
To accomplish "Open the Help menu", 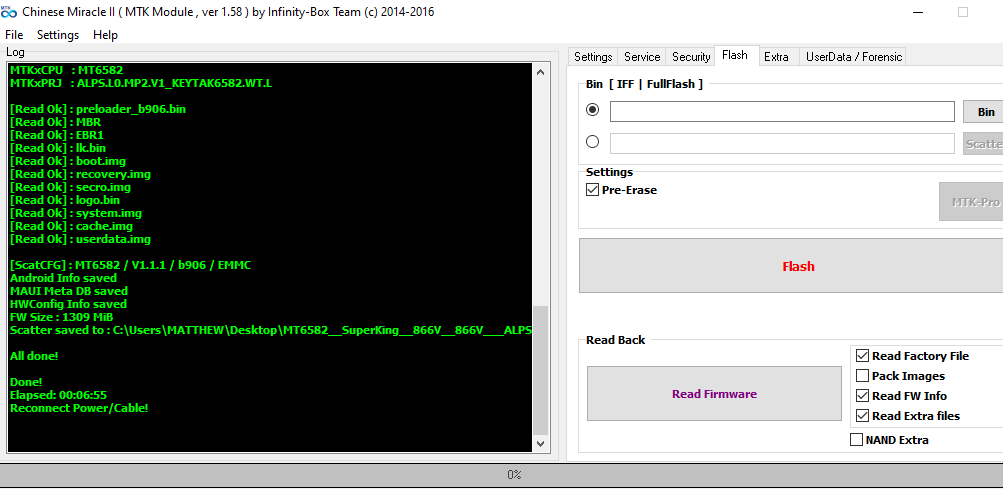I will (x=105, y=35).
